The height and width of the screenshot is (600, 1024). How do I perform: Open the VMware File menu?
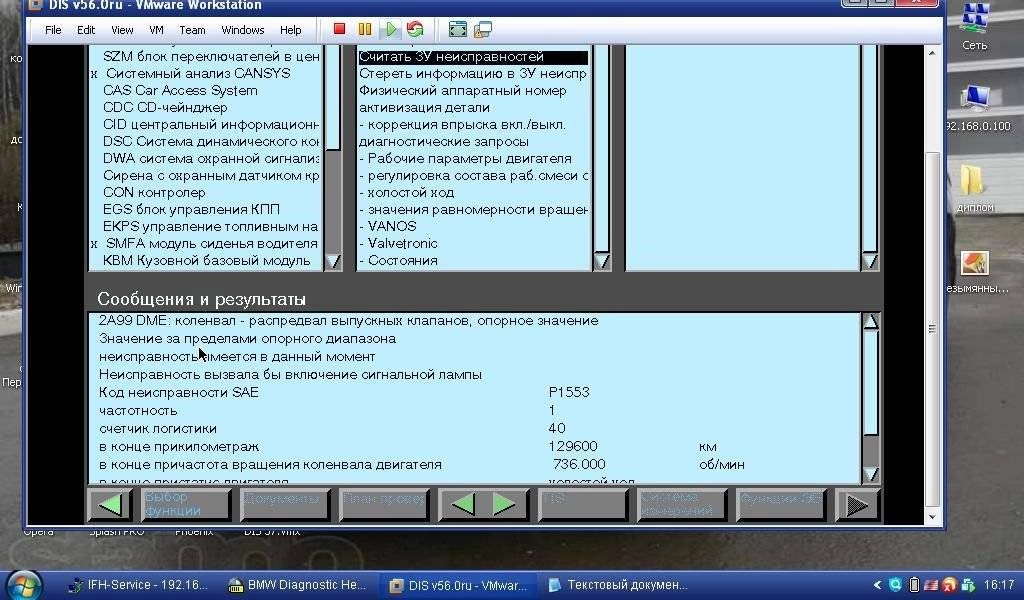point(53,30)
